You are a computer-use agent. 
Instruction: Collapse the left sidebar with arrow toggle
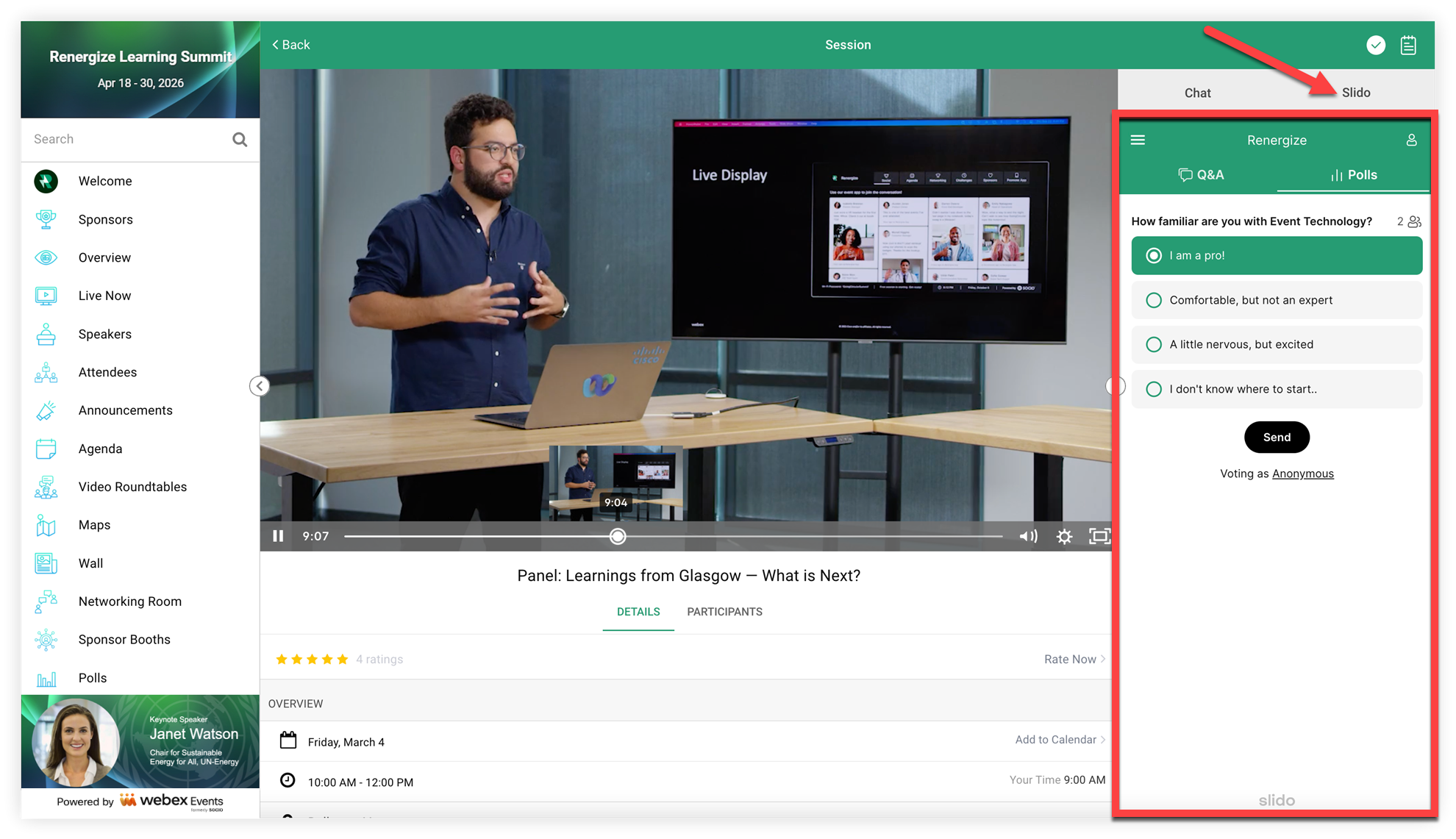click(260, 386)
